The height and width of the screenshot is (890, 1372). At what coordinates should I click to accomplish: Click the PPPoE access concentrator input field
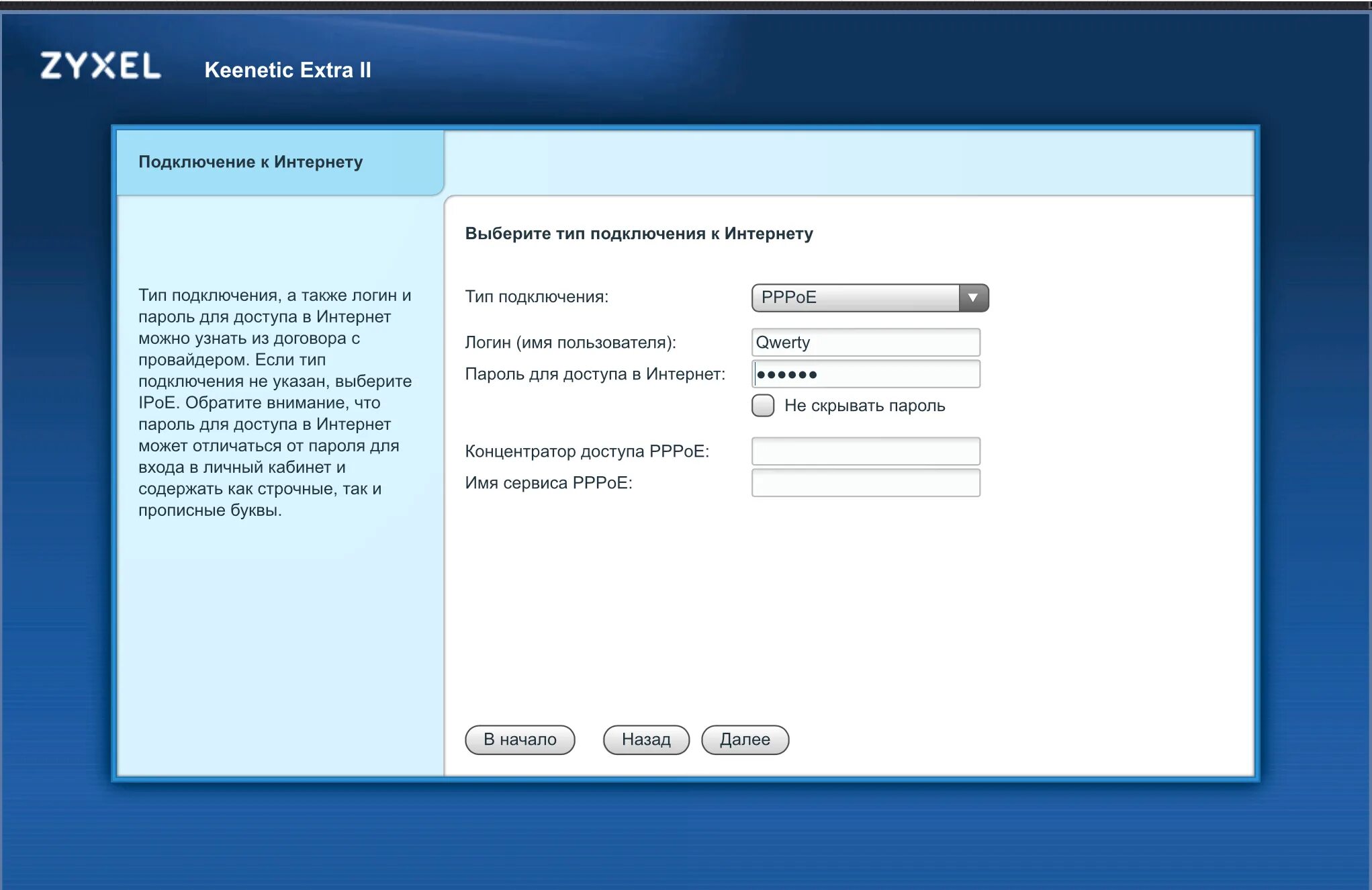(866, 451)
